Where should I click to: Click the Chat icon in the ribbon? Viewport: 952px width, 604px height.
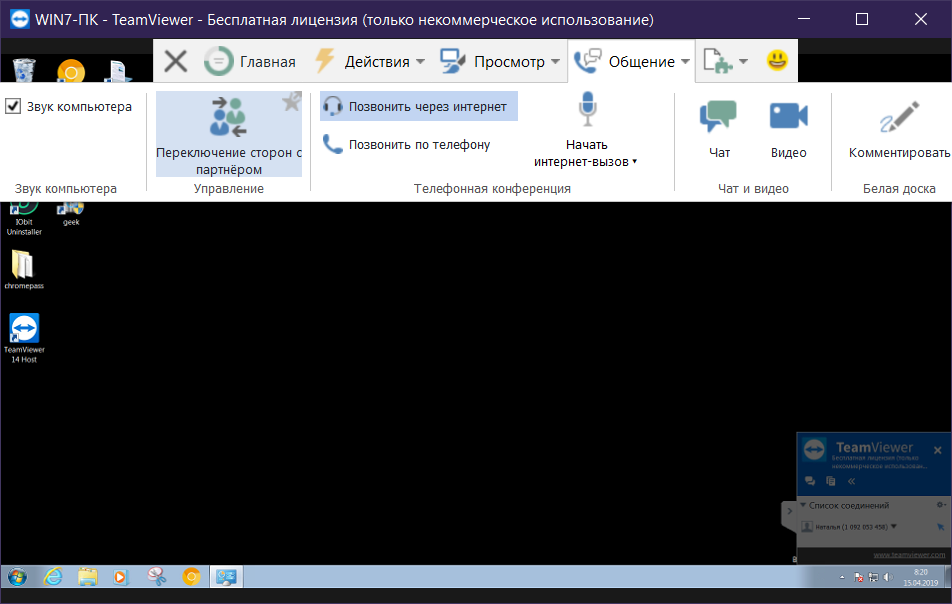pyautogui.click(x=718, y=117)
